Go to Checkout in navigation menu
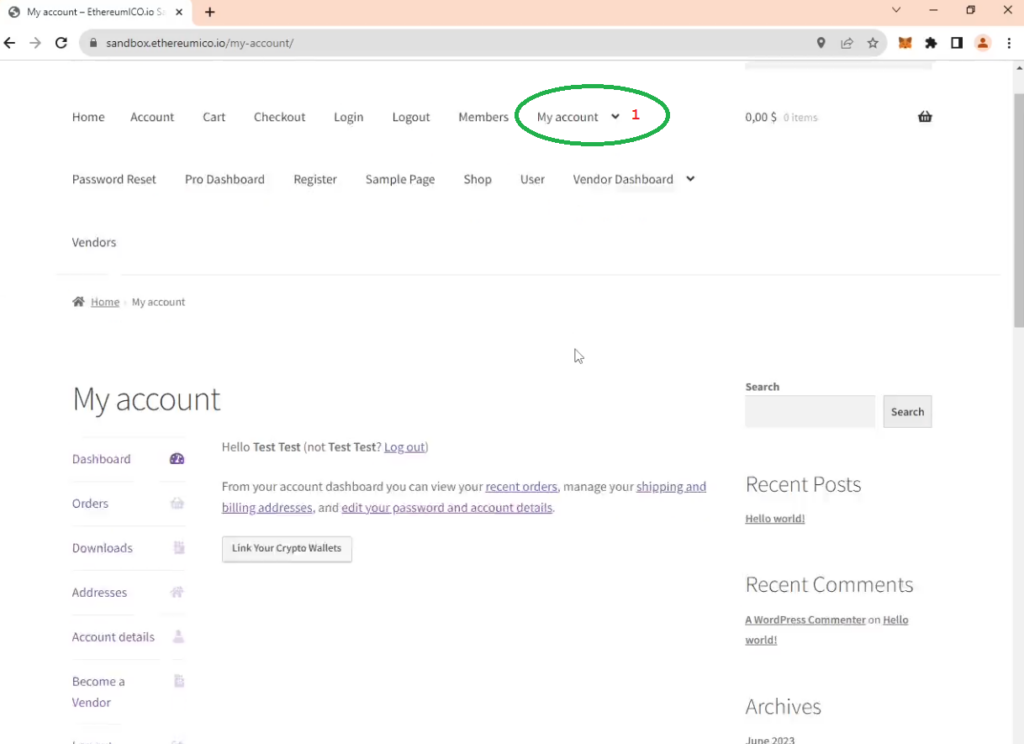The image size is (1024, 744). (x=279, y=117)
